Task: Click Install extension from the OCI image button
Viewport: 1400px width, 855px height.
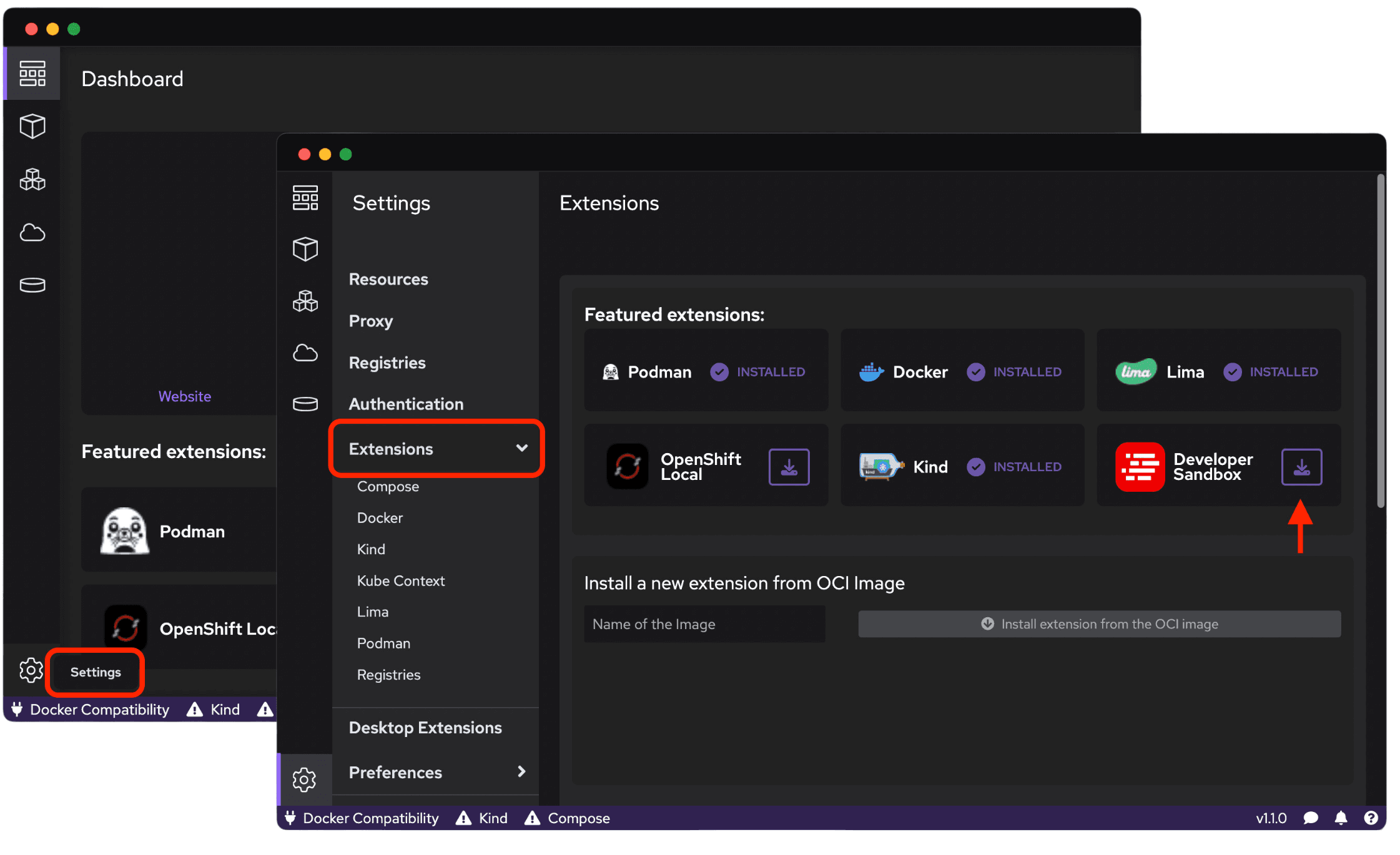Action: 1100,624
